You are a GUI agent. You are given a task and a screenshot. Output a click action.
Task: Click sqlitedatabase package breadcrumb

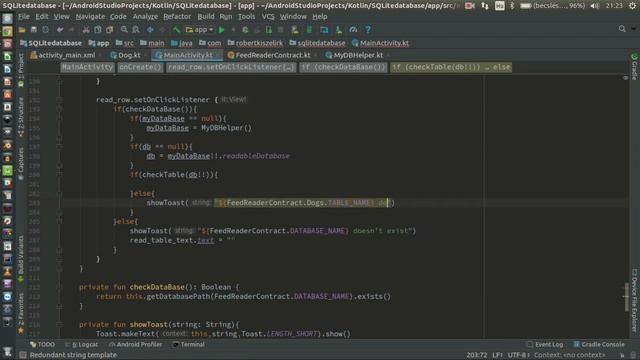coord(318,43)
